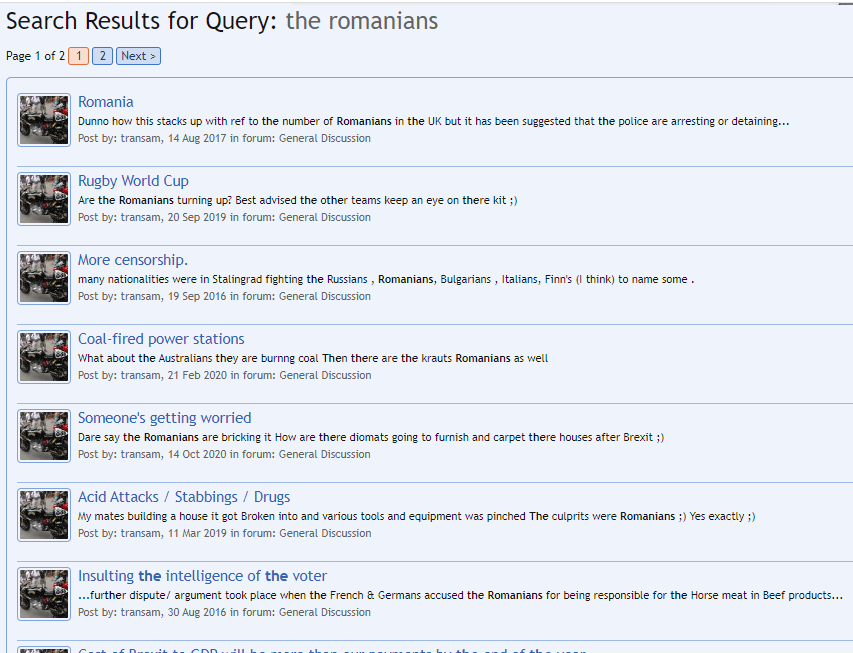Open the 'Romania' thread title link
This screenshot has height=653, width=853.
click(x=105, y=102)
